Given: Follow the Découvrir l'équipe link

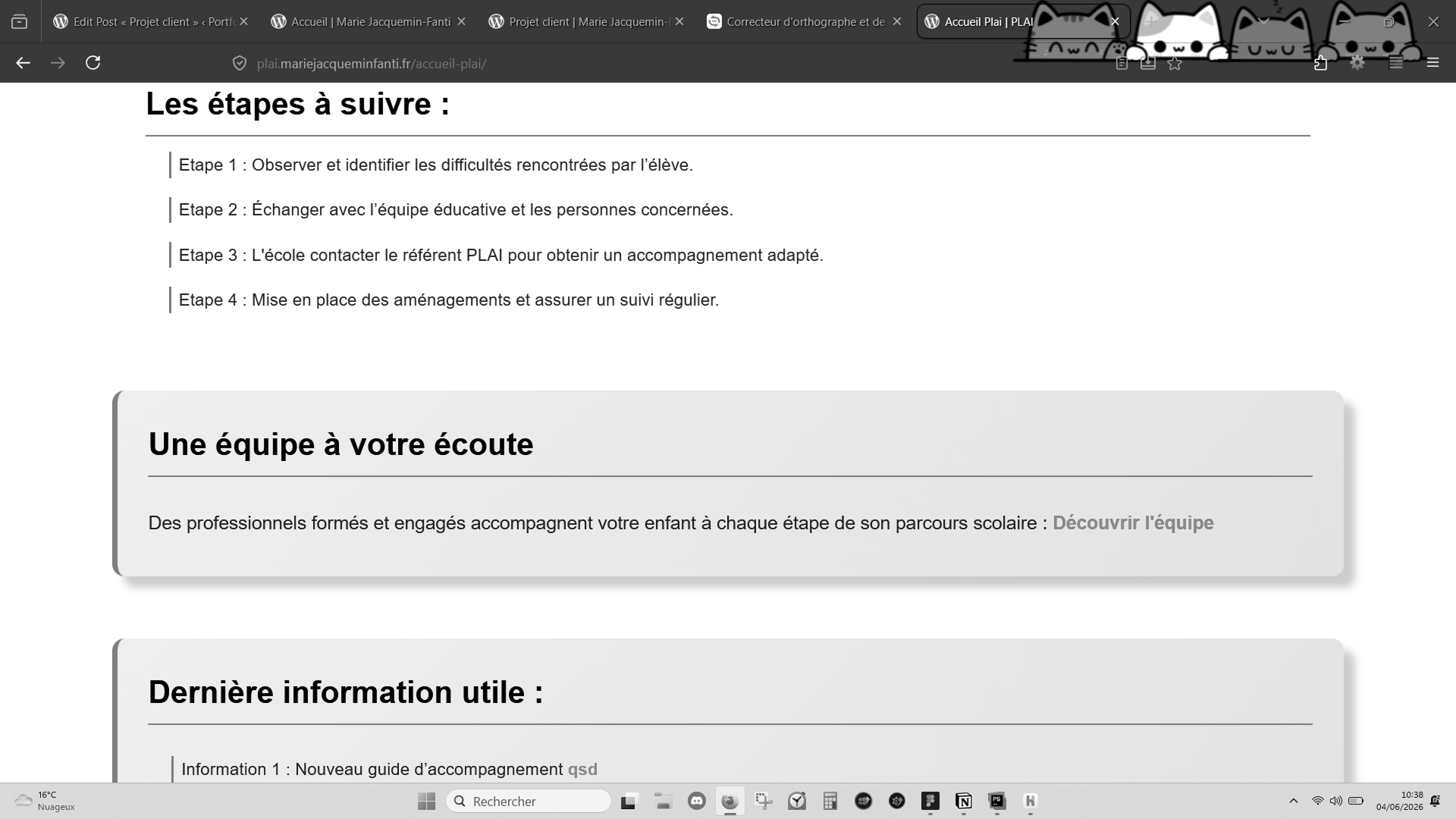Looking at the screenshot, I should pyautogui.click(x=1133, y=522).
